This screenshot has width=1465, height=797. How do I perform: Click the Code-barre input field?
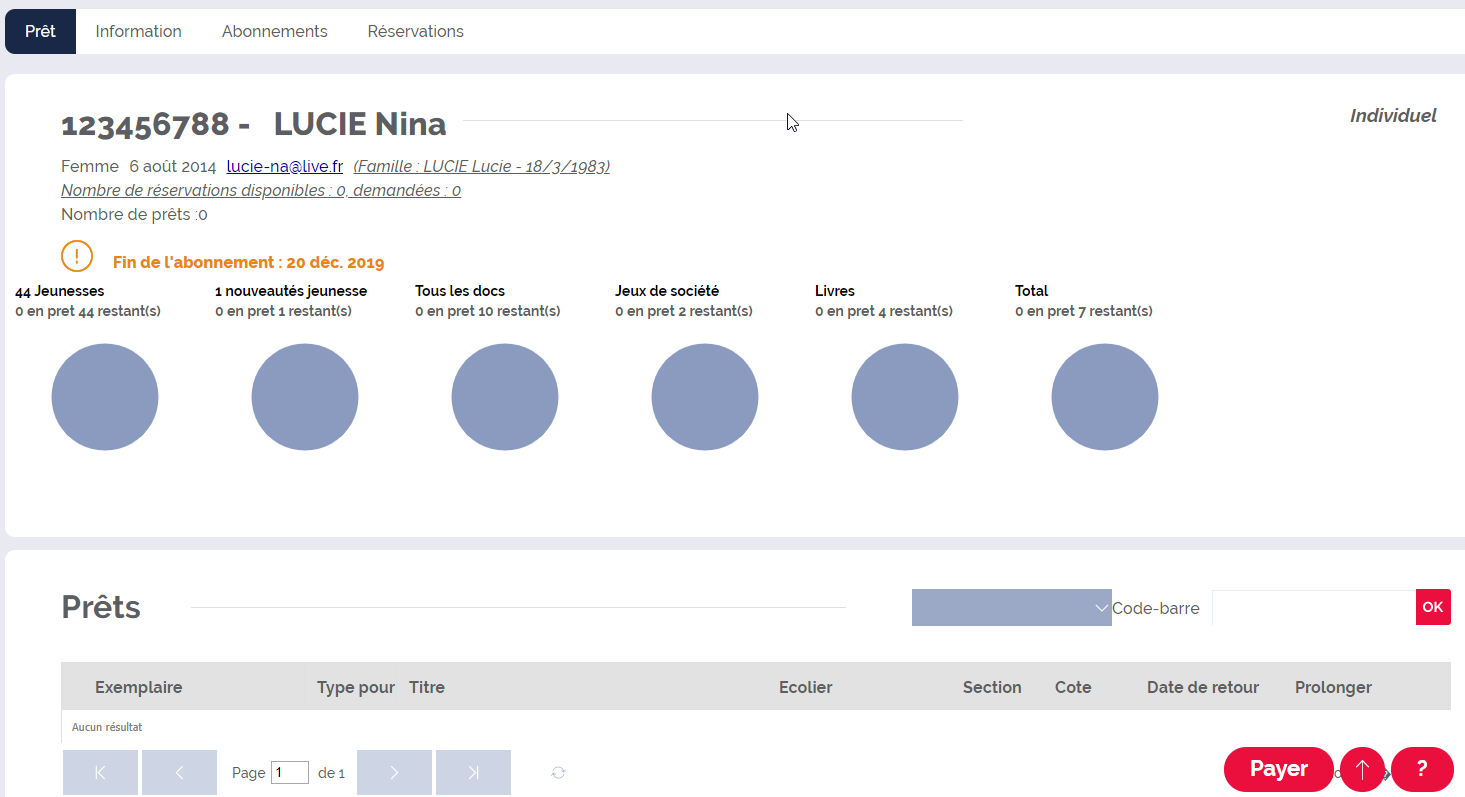[1313, 607]
